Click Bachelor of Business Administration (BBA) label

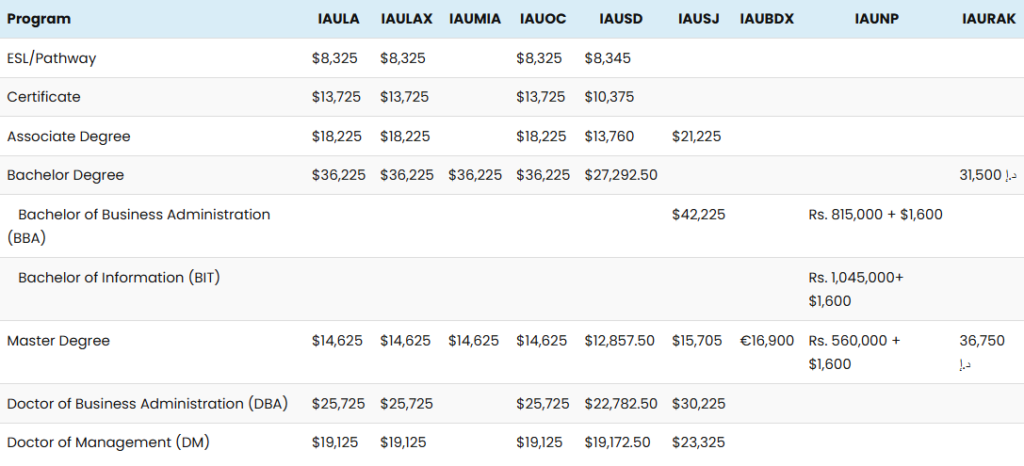coord(138,226)
